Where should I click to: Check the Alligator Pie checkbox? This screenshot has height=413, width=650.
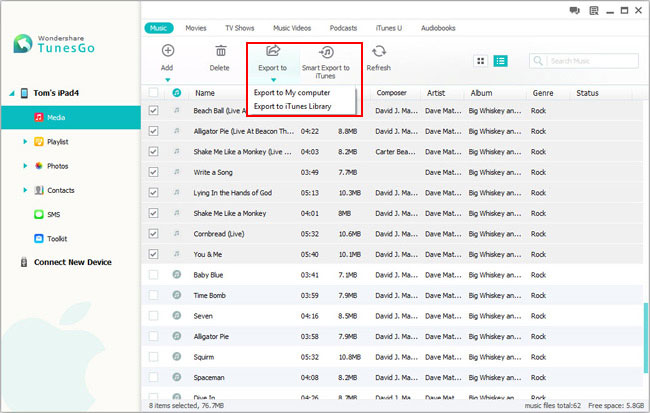(153, 336)
